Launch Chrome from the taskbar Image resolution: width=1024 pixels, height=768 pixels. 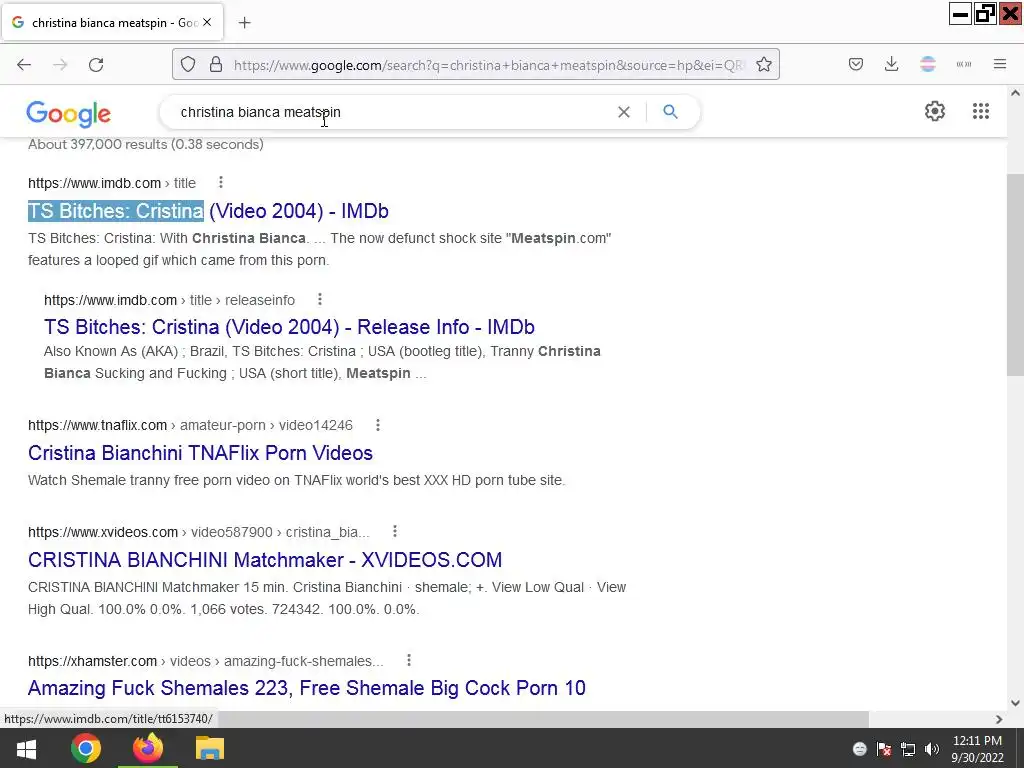[86, 748]
